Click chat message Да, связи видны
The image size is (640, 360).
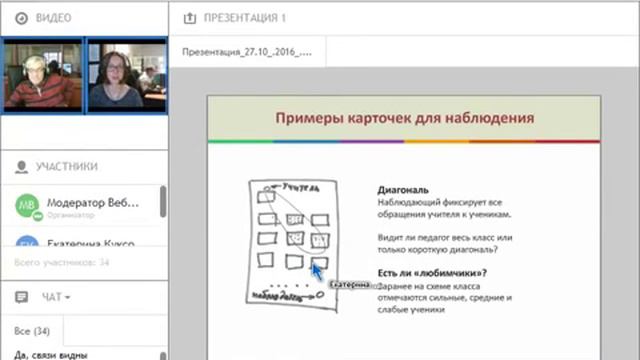pos(51,355)
